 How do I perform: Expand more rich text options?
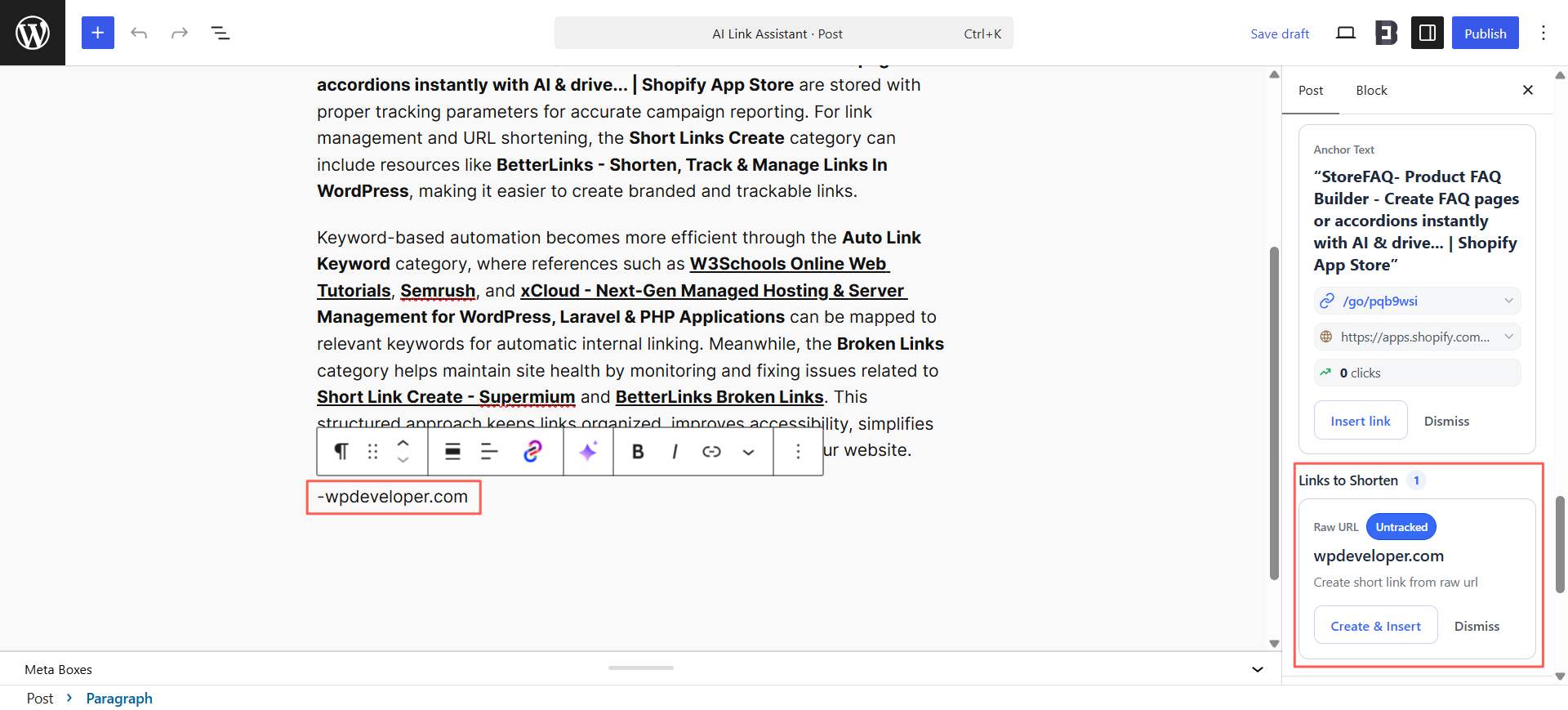[748, 451]
